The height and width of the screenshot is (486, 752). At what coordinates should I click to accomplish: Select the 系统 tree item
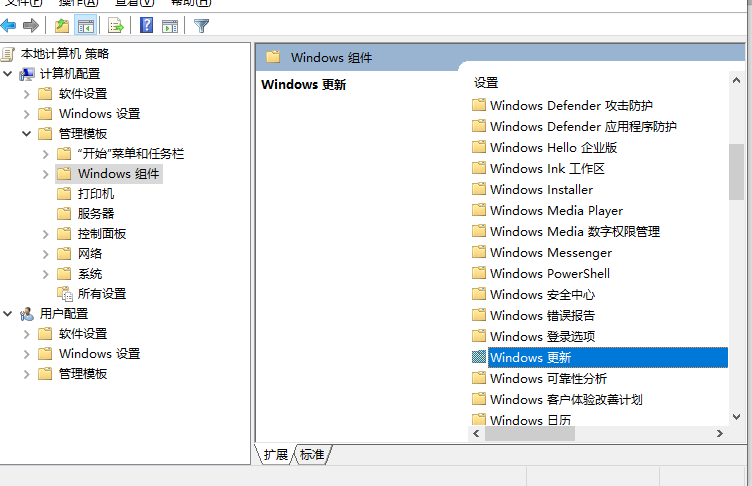pos(90,274)
